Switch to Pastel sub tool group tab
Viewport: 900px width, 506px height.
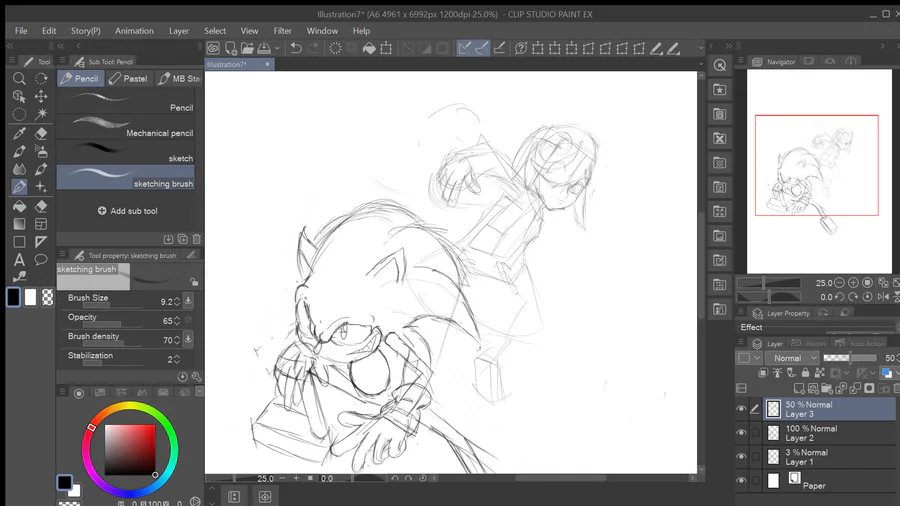tap(129, 79)
